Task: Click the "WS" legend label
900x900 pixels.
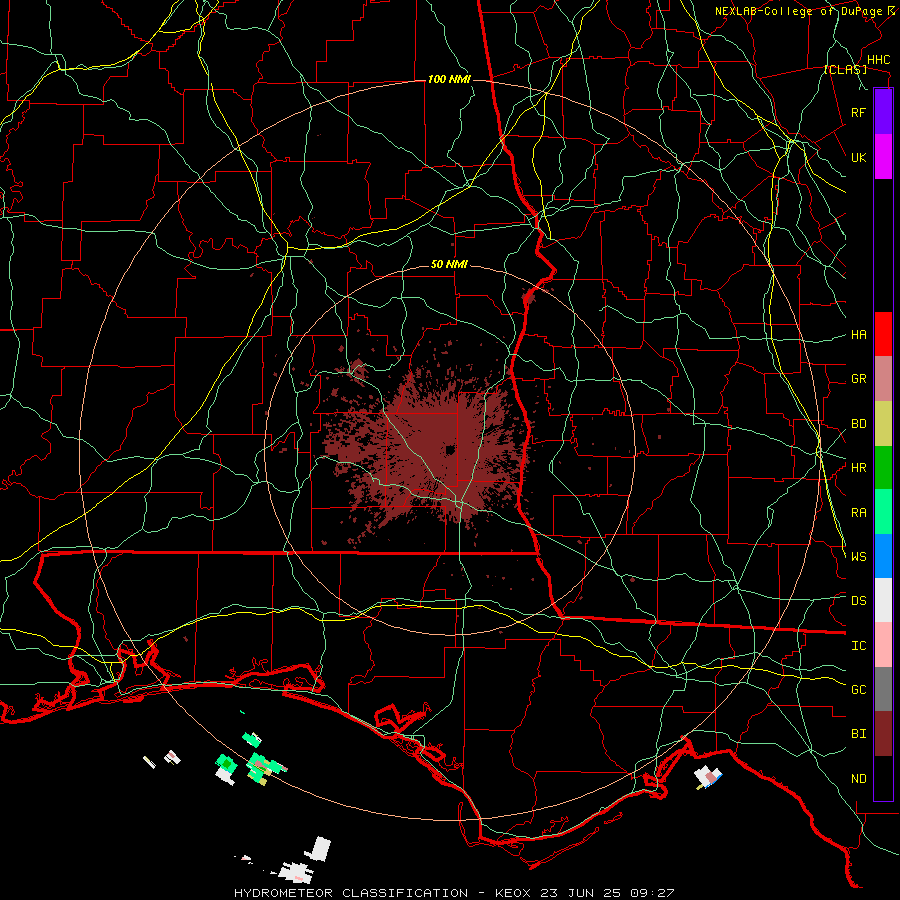Action: coord(858,556)
